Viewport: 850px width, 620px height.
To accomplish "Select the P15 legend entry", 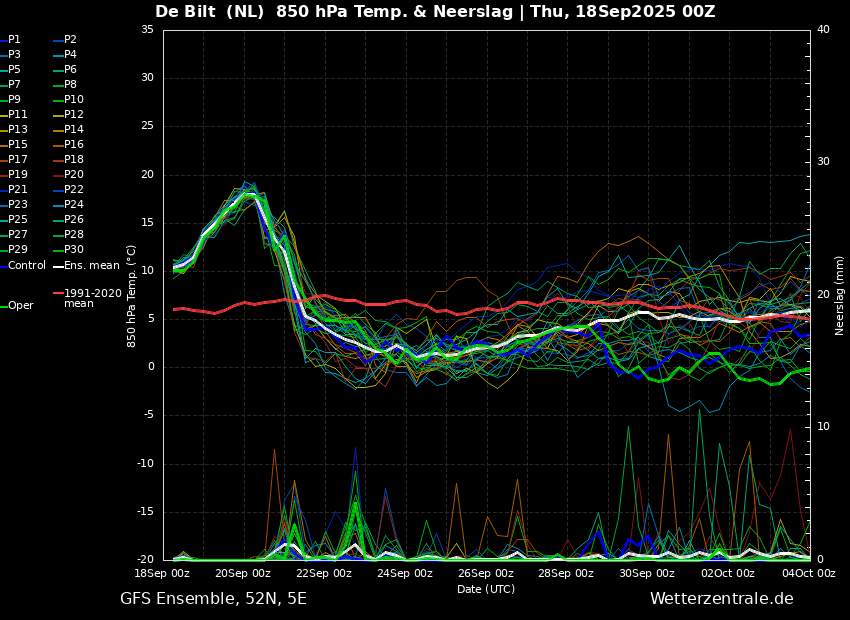I will pyautogui.click(x=14, y=145).
